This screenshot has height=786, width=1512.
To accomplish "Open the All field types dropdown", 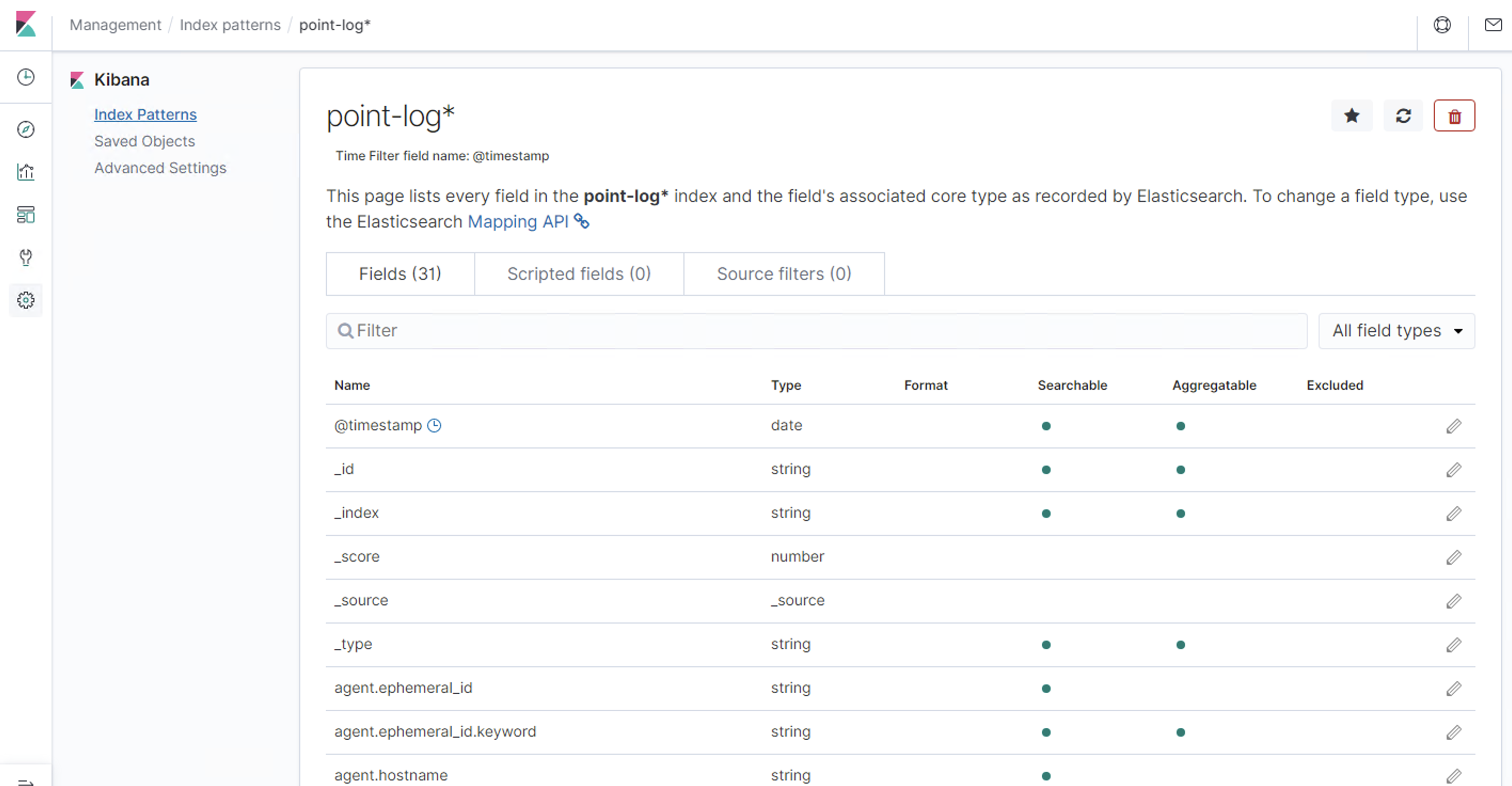I will (1396, 331).
